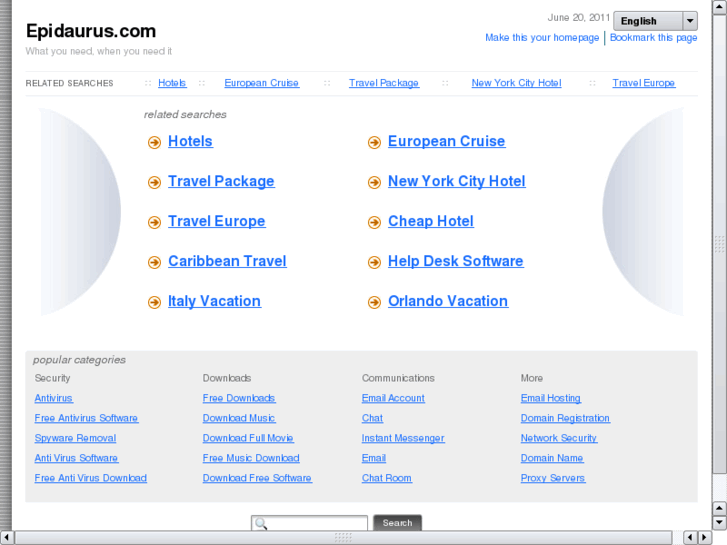Open Travel Europe in top related searches bar

(644, 83)
